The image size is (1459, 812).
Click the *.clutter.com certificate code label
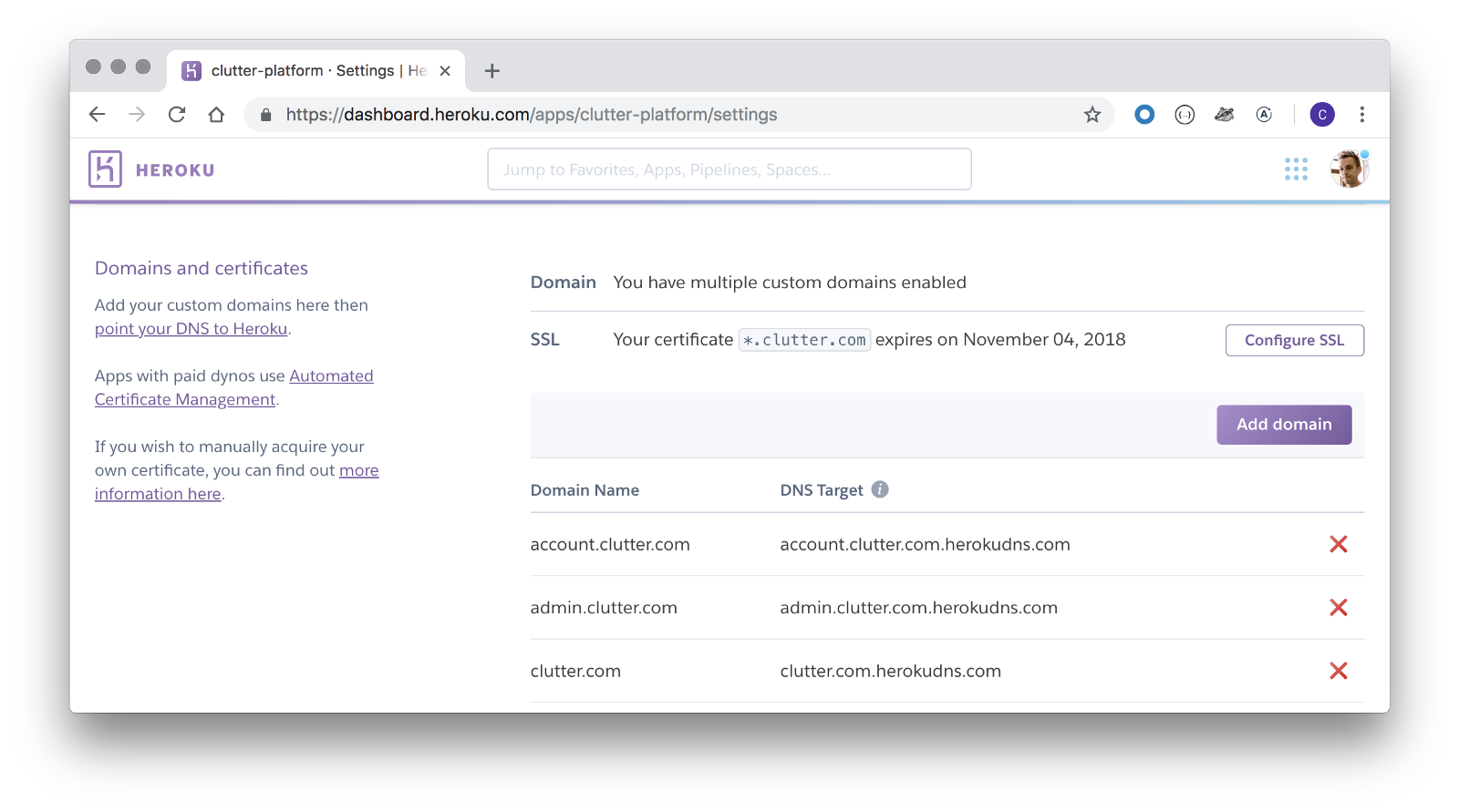804,340
